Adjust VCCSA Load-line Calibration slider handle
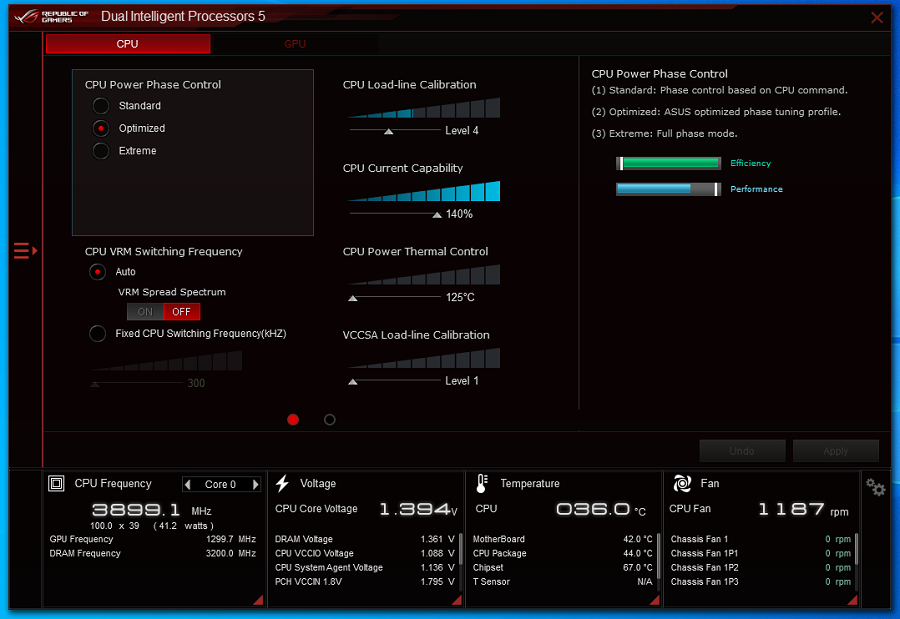The image size is (900, 619). [x=353, y=382]
